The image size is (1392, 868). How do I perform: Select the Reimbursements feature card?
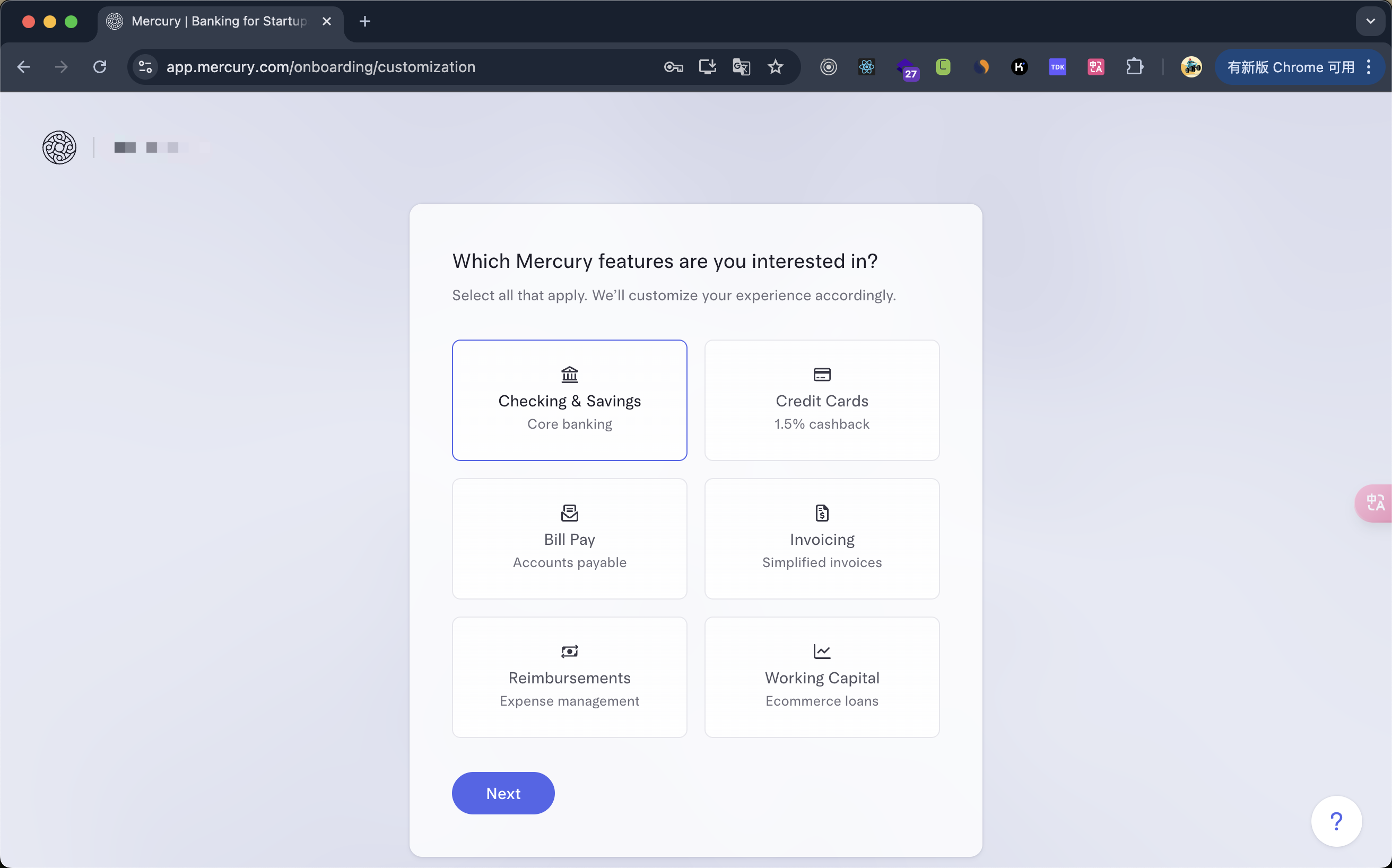(569, 677)
